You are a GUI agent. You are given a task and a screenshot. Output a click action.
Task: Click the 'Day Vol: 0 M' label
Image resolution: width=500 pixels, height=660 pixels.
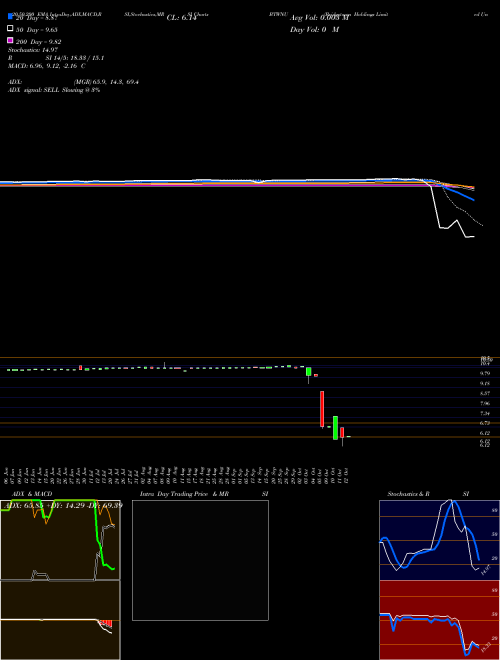click(x=314, y=30)
